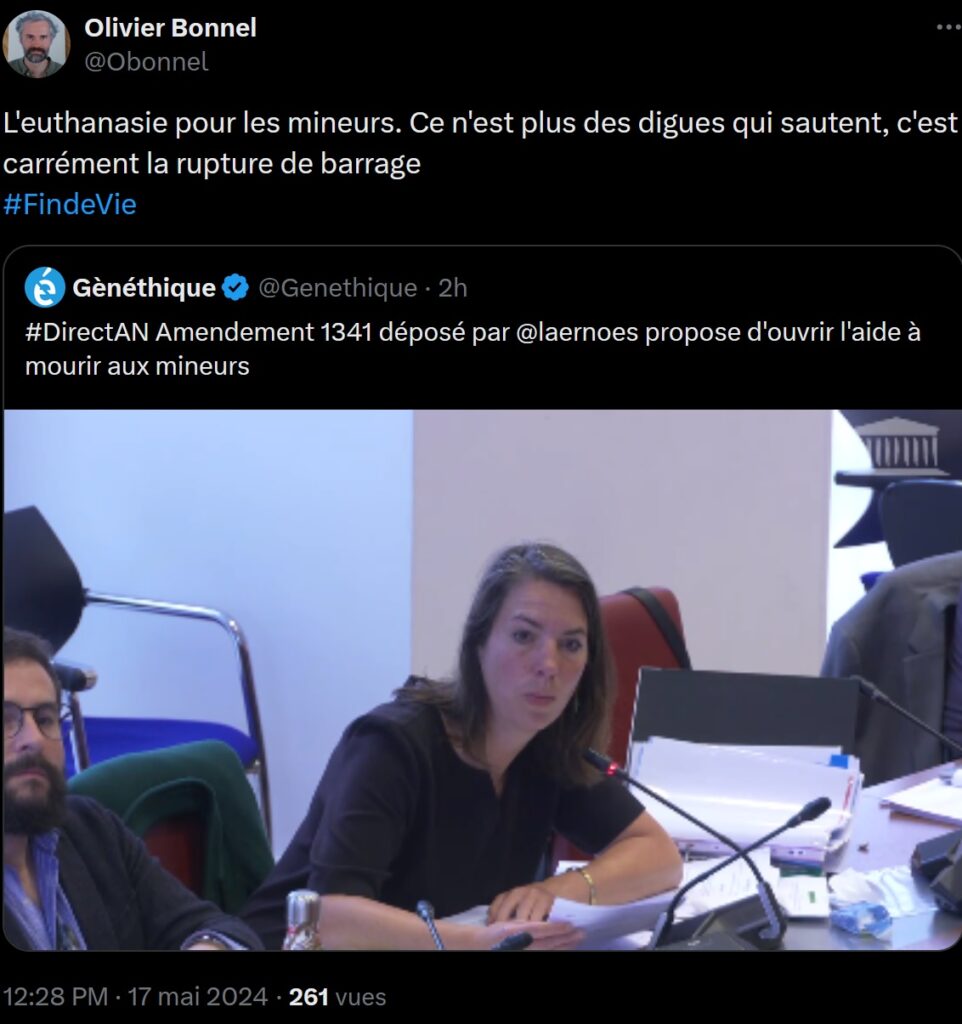This screenshot has width=962, height=1024.
Task: Click the 12:28 PM timestamp
Action: (x=56, y=997)
